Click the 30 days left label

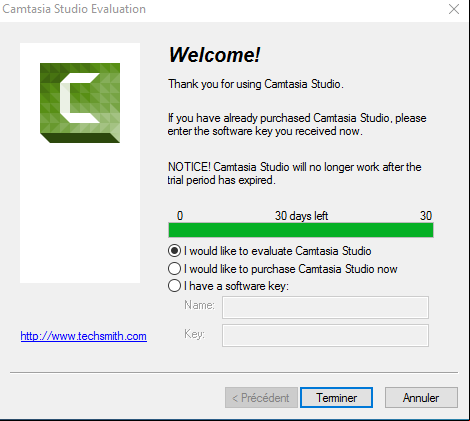tap(301, 216)
